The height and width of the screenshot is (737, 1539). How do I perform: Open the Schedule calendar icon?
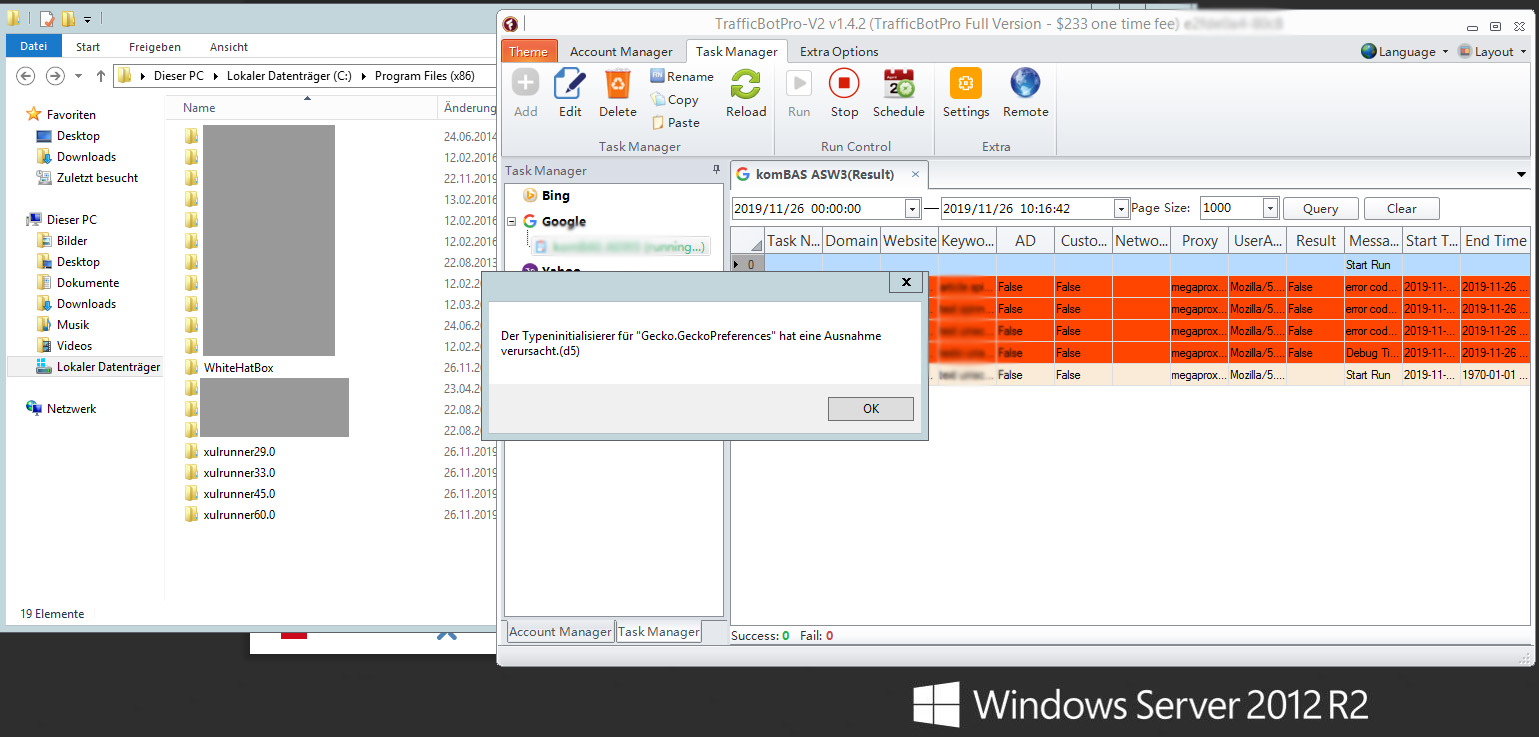click(899, 83)
